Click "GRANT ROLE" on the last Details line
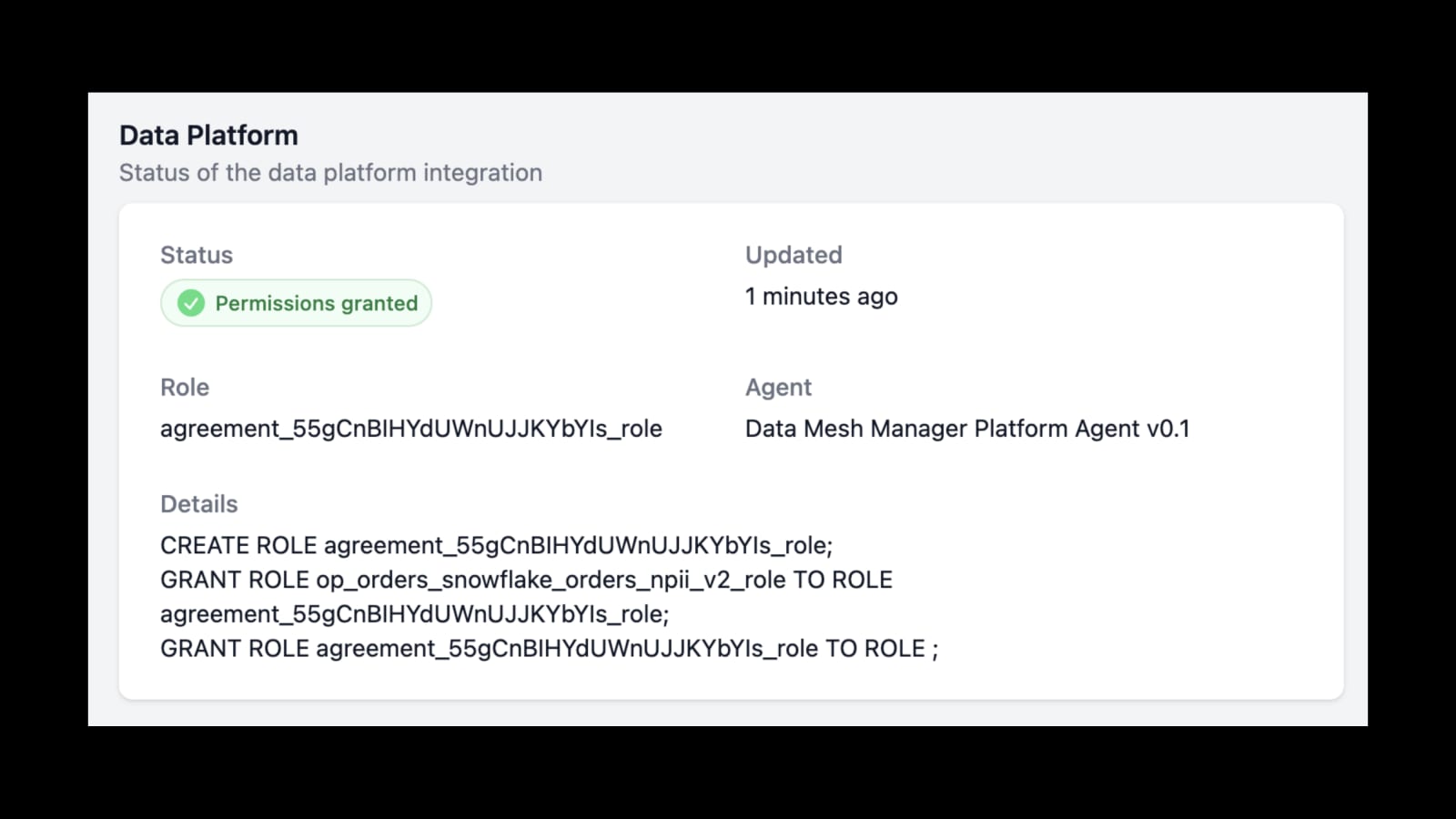This screenshot has height=819, width=1456. (235, 649)
